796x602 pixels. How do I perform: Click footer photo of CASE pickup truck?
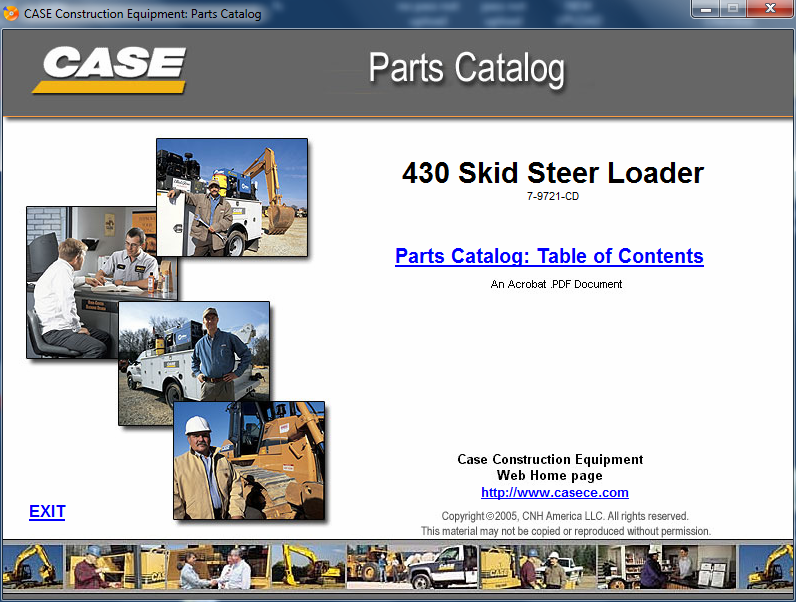pos(412,566)
